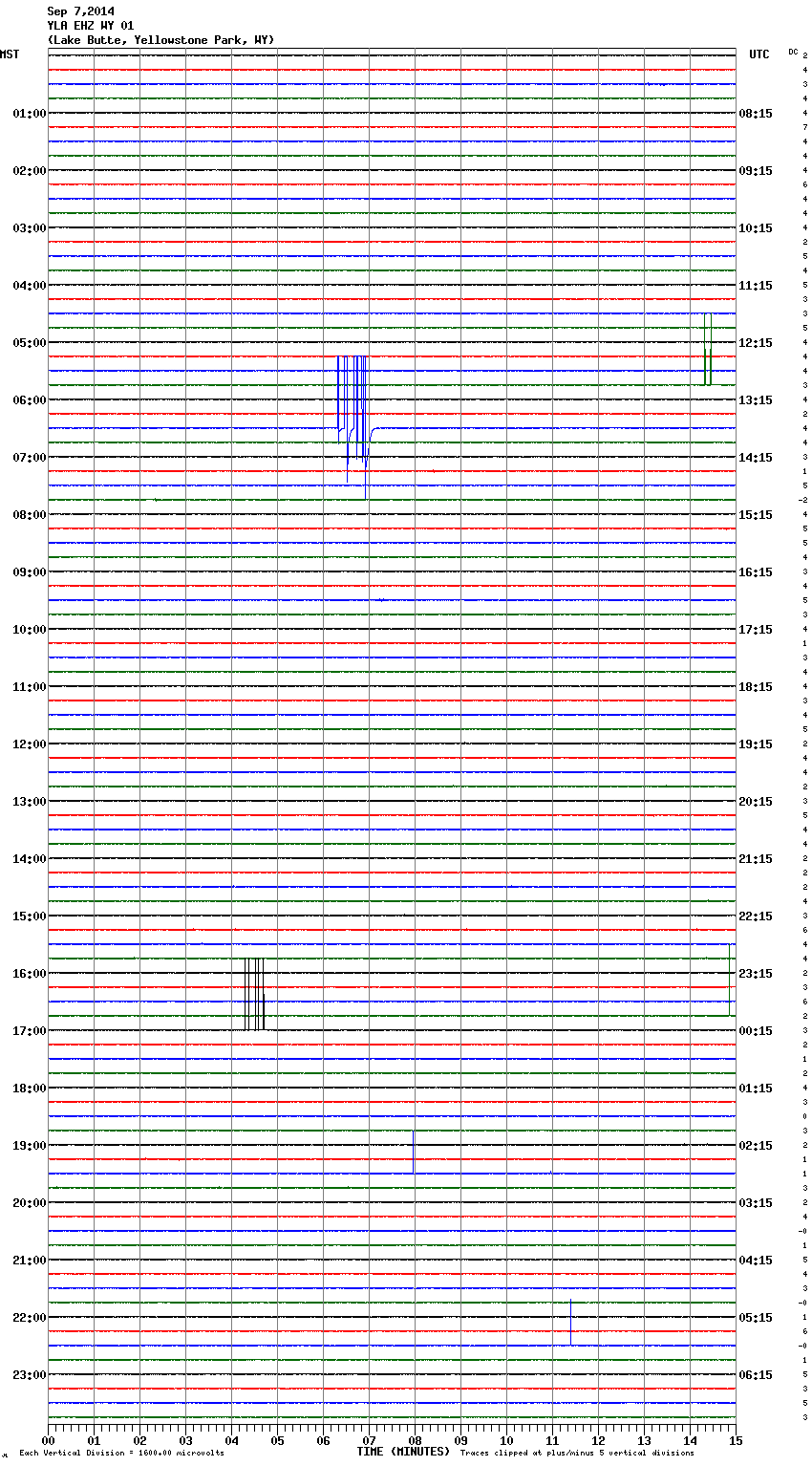Screen dimensions: 812x1466
Task: Click the UTC row label "06:15"
Action: 756,1375
